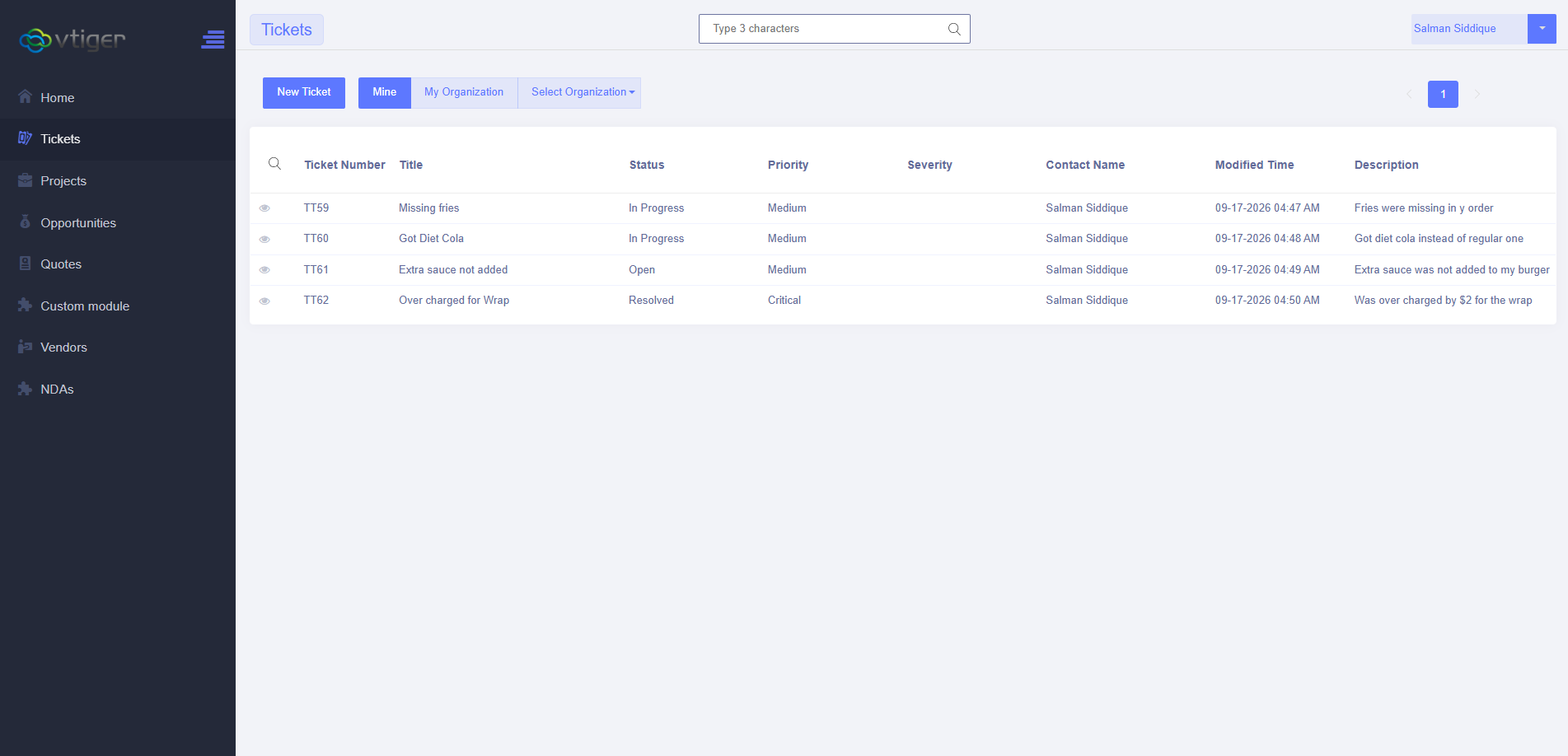Screen dimensions: 1568x756
Task: View ticket TT60 via eye icon
Action: point(264,239)
